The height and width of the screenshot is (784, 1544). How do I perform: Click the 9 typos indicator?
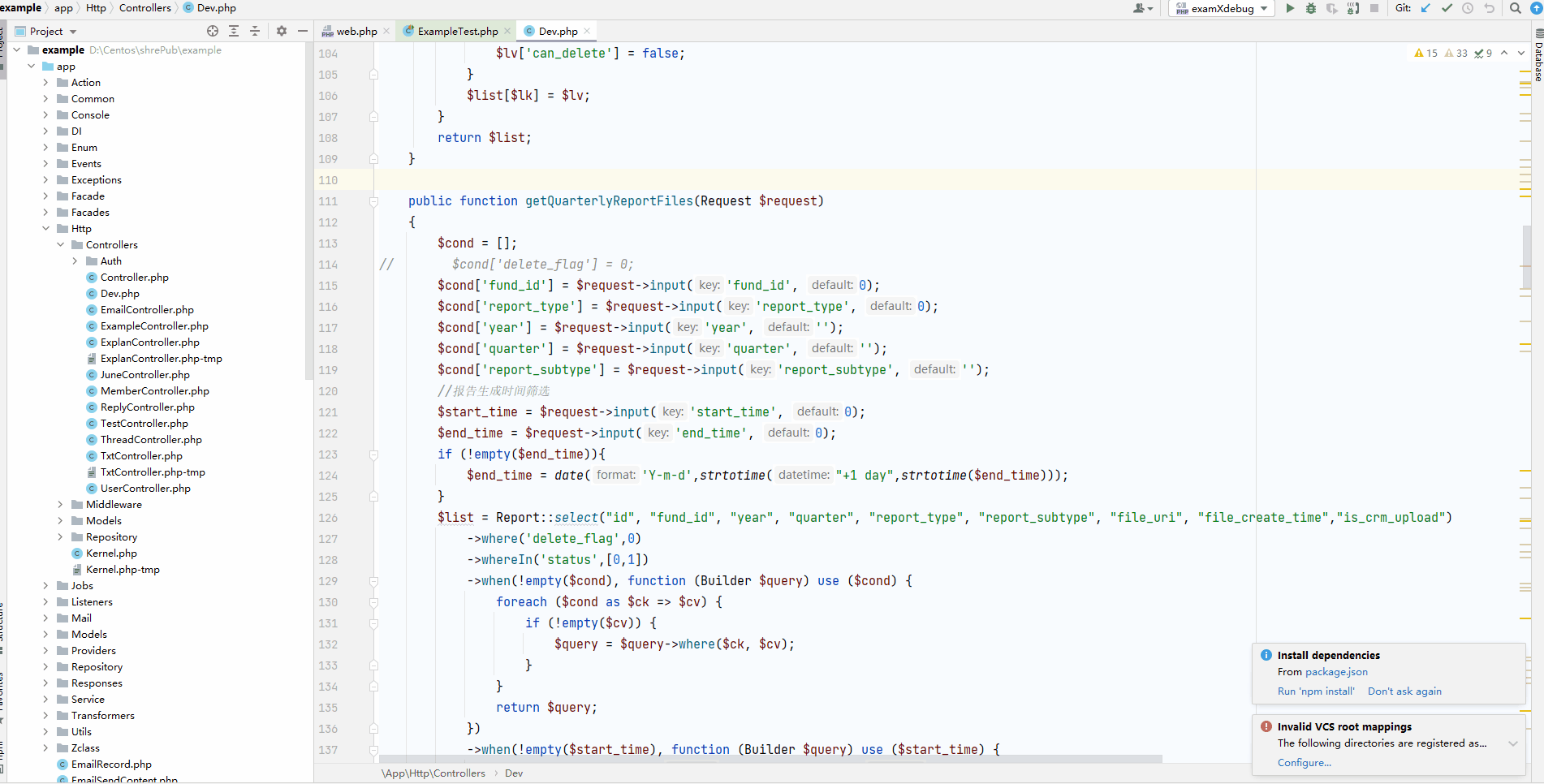[1483, 53]
